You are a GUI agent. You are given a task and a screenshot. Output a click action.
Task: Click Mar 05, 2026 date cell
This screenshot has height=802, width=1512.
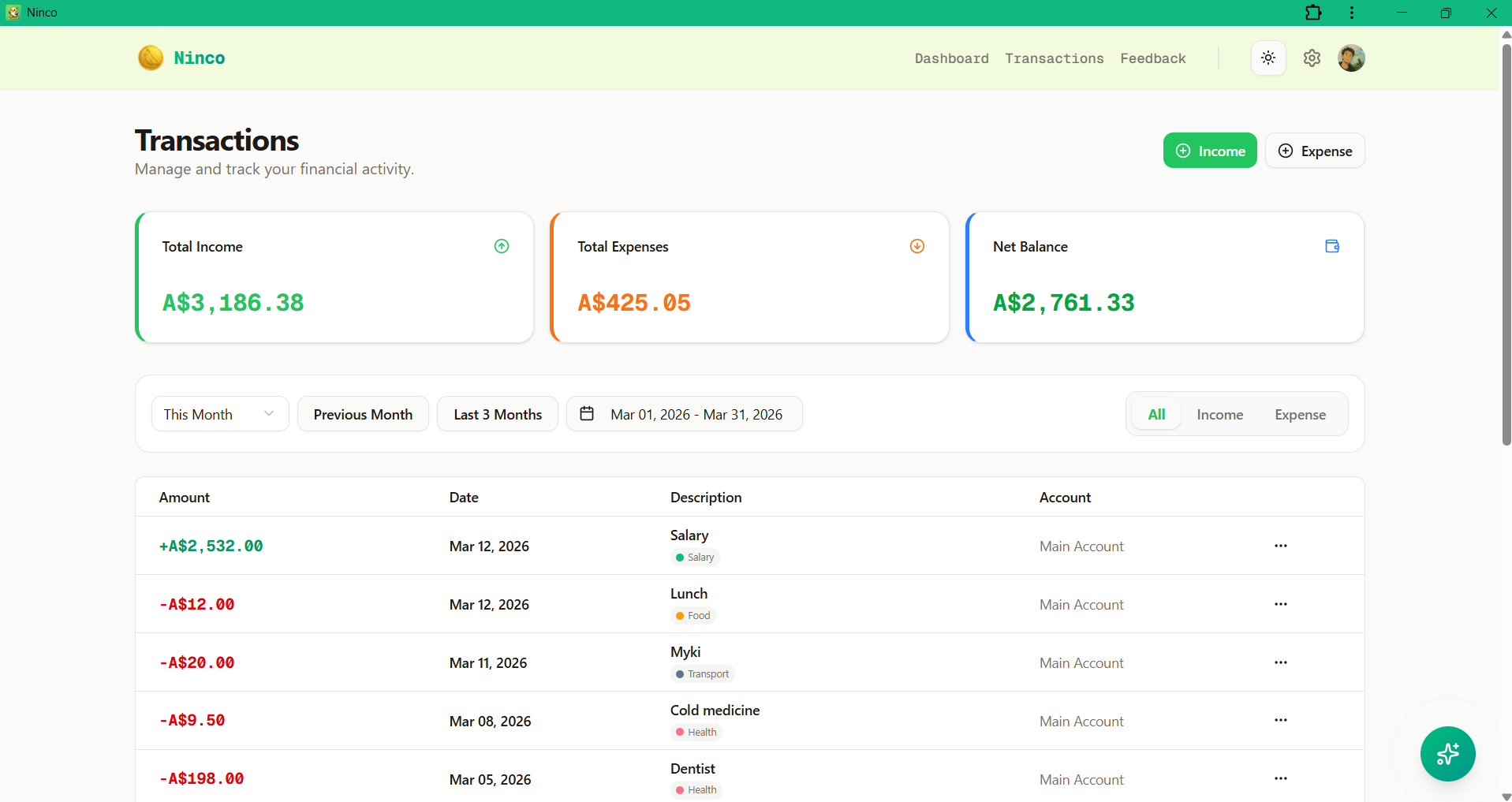(x=490, y=780)
